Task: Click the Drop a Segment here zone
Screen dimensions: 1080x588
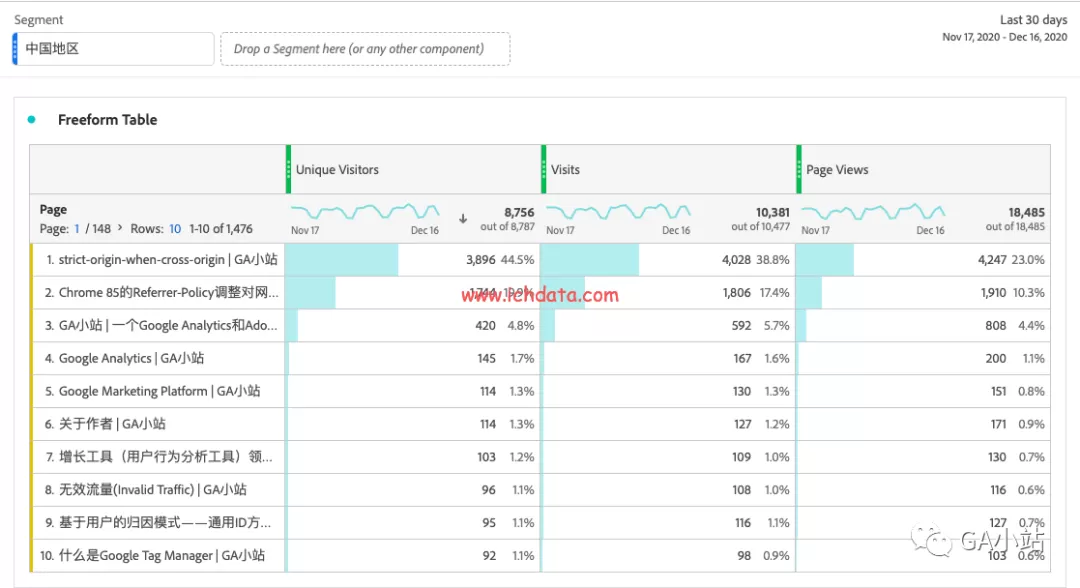Action: coord(365,48)
